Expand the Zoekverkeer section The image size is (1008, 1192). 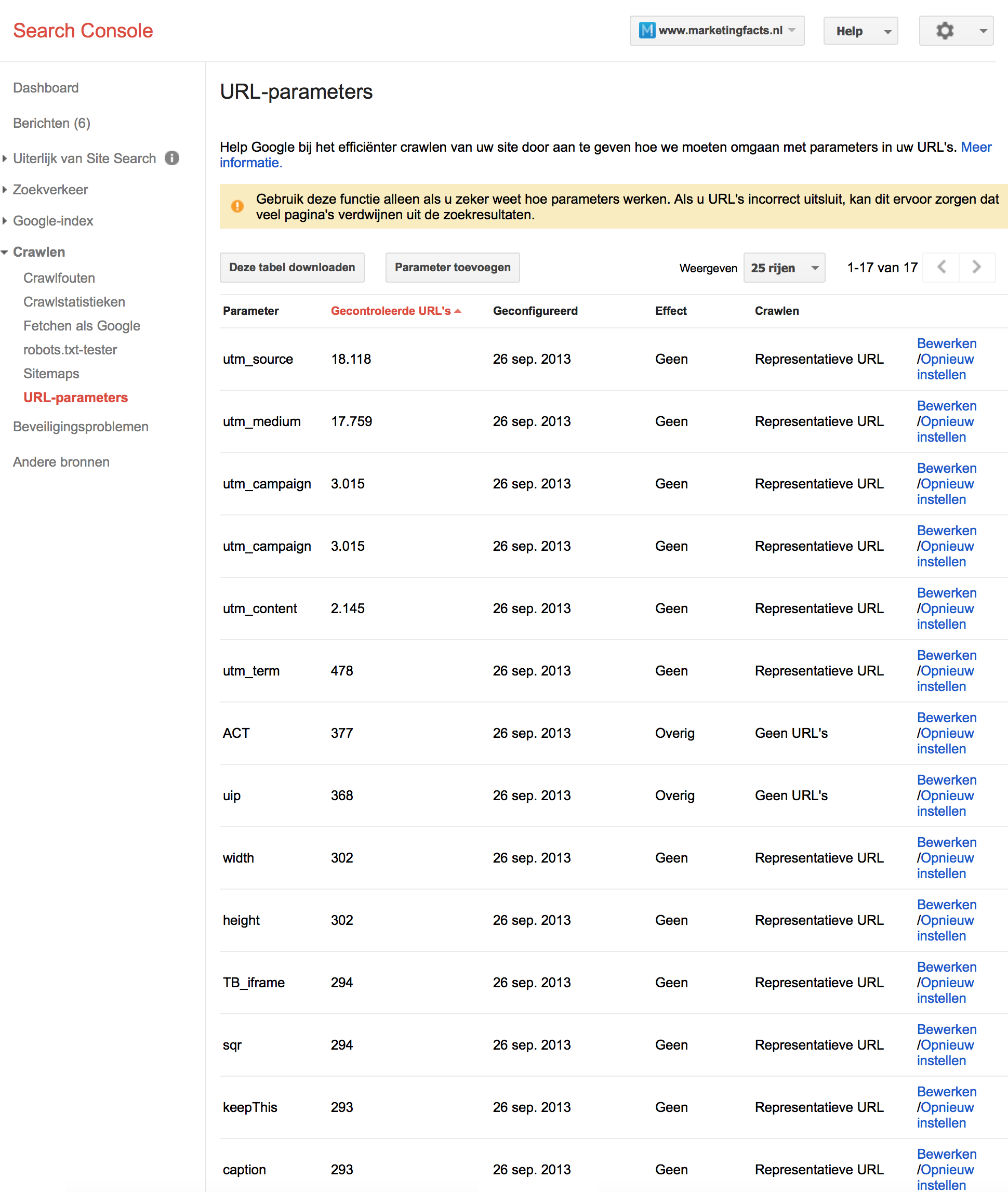pyautogui.click(x=50, y=190)
